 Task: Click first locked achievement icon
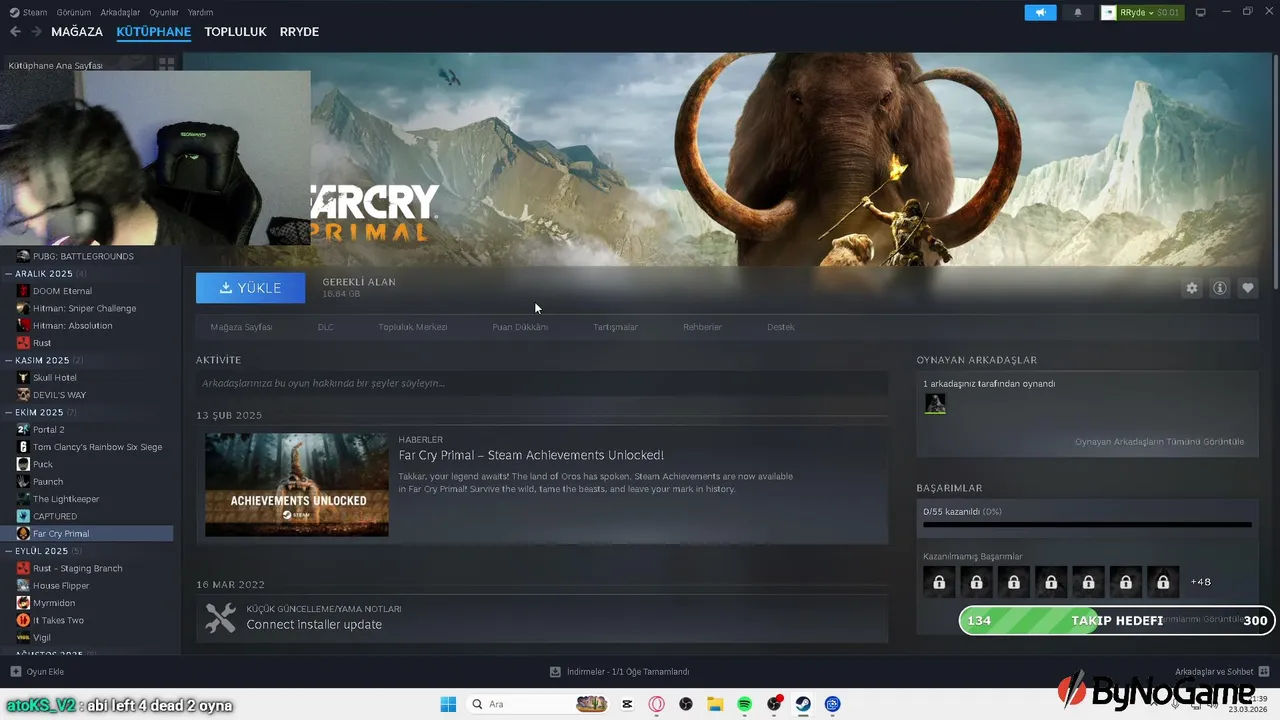click(939, 581)
